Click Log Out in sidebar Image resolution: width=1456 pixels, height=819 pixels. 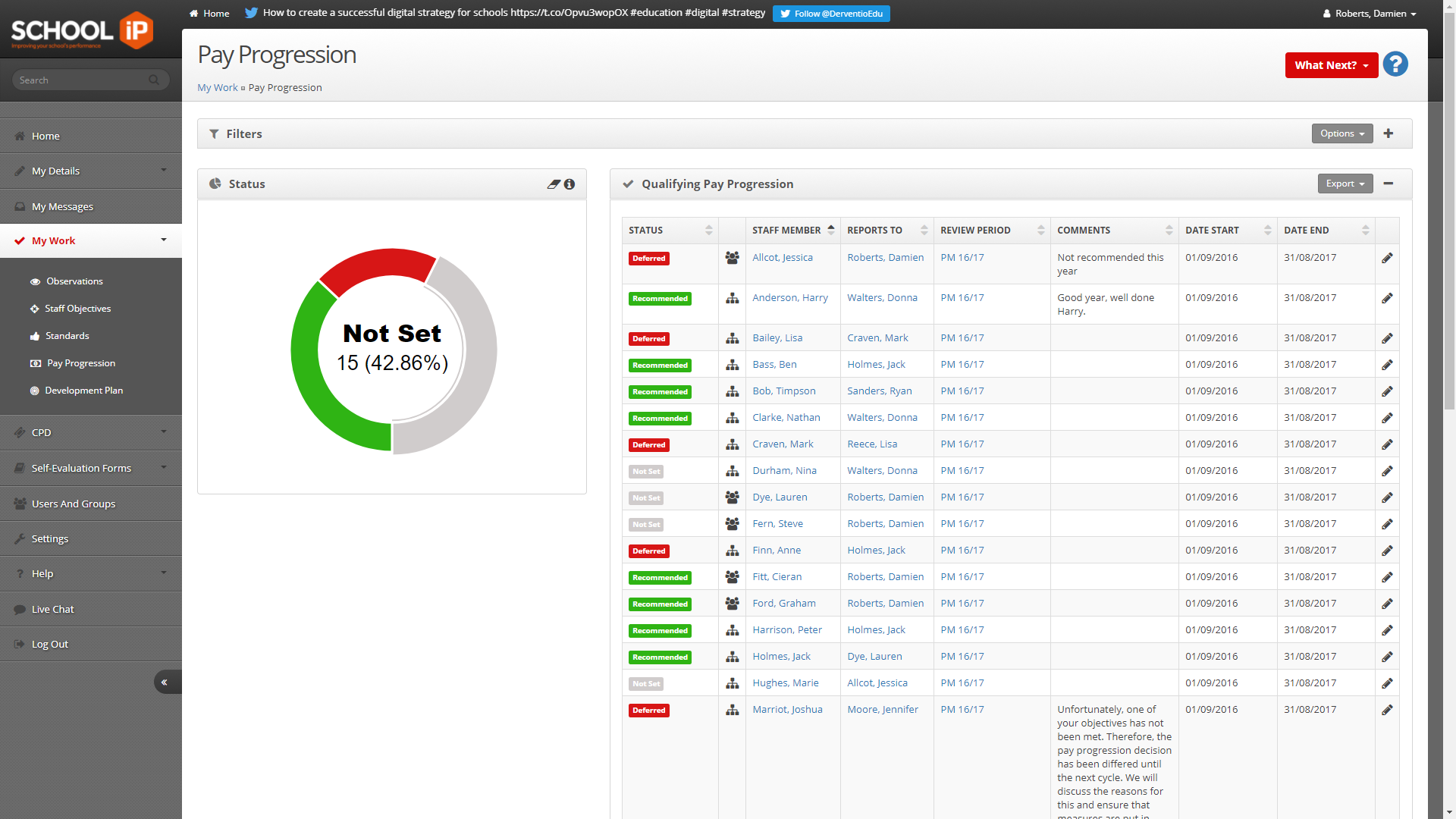click(91, 644)
